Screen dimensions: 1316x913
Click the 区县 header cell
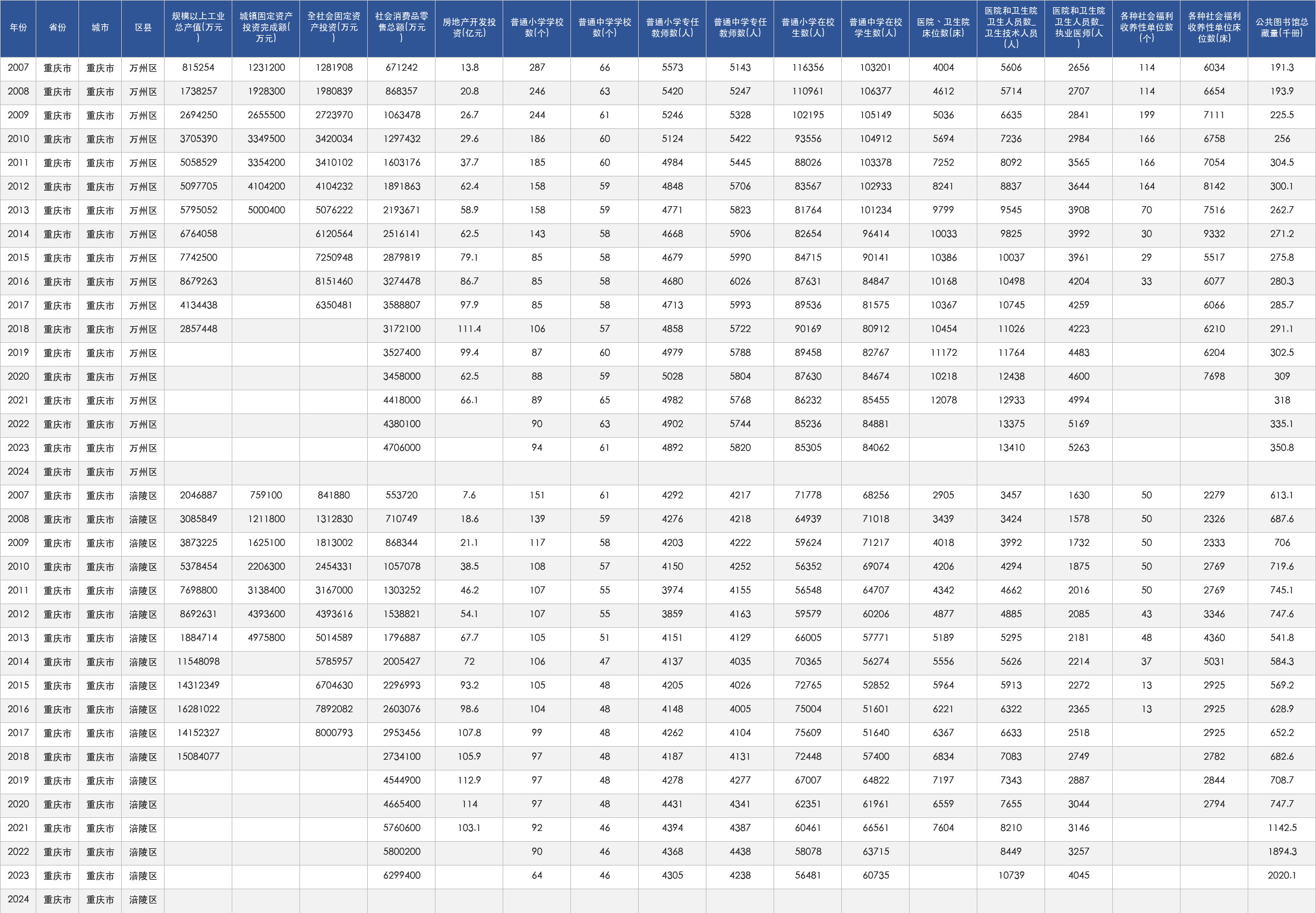tap(143, 28)
